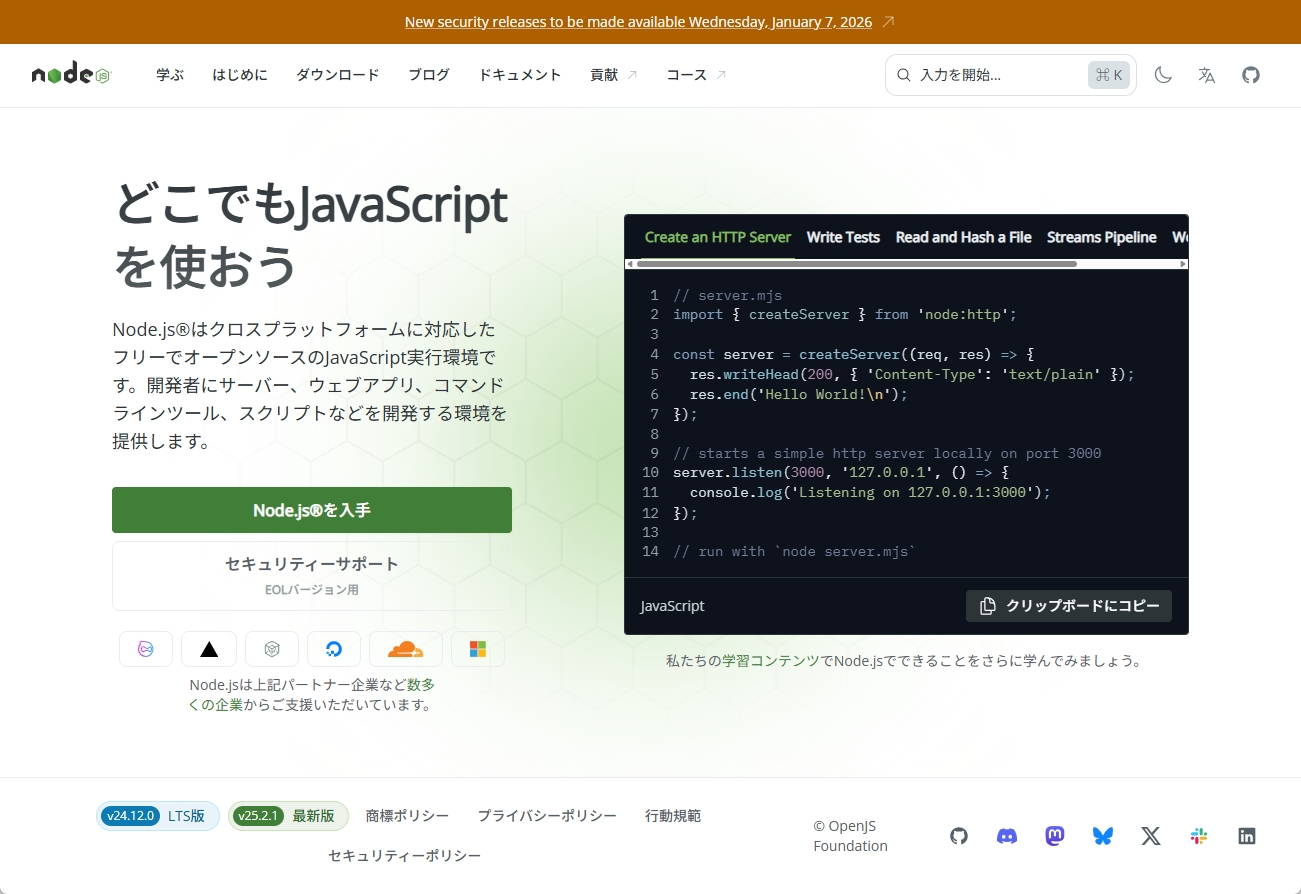Open the first purple-pink partner logo
This screenshot has width=1301, height=894.
(x=146, y=649)
